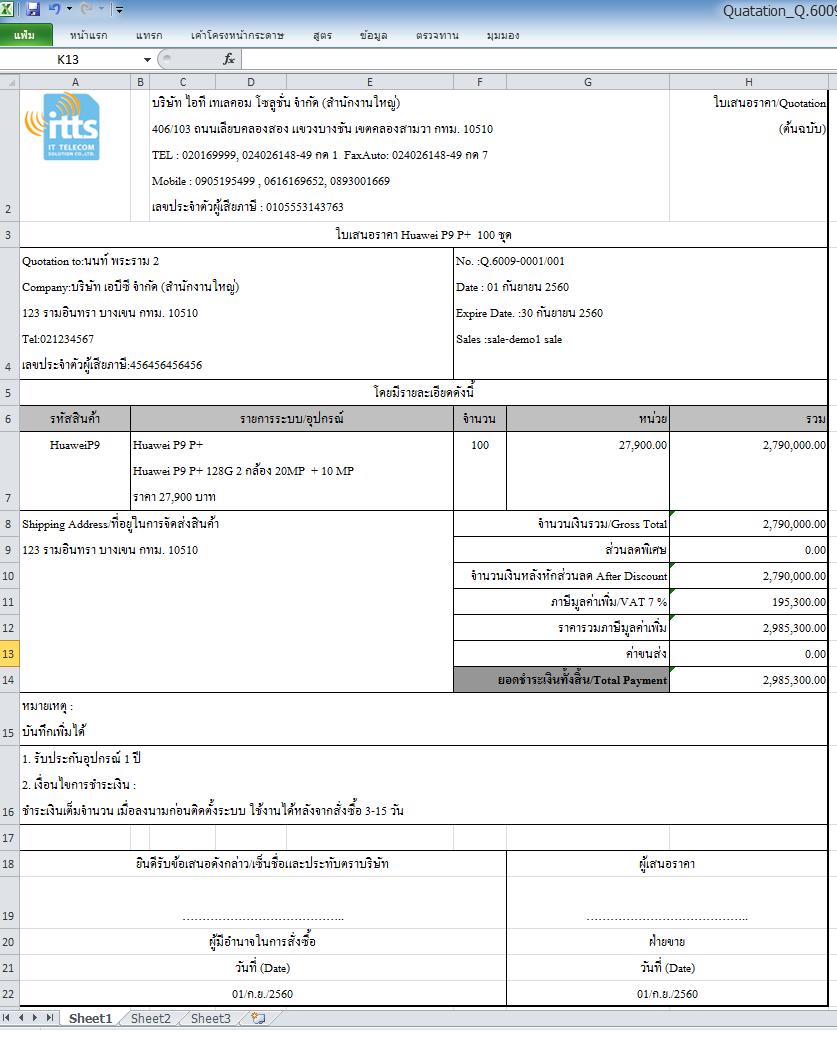This screenshot has height=1045, width=837.
Task: Select column H header
Action: pyautogui.click(x=749, y=82)
